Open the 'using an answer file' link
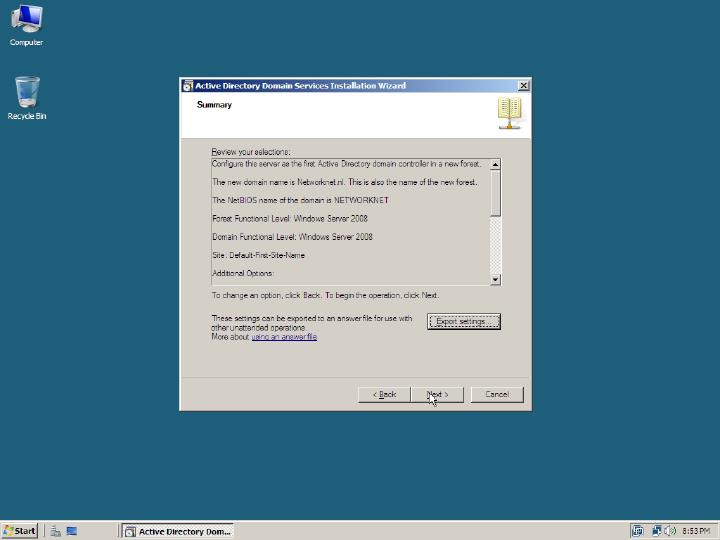 click(x=284, y=337)
